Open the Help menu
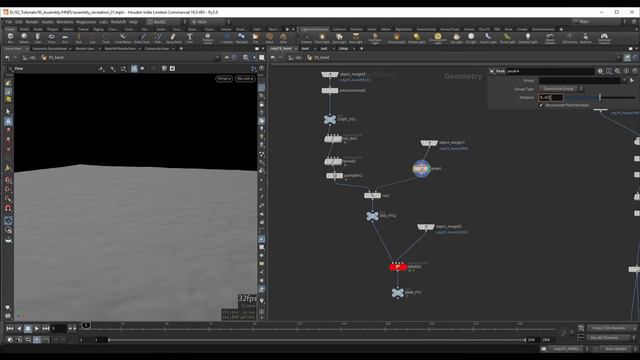The height and width of the screenshot is (360, 640). coord(133,22)
